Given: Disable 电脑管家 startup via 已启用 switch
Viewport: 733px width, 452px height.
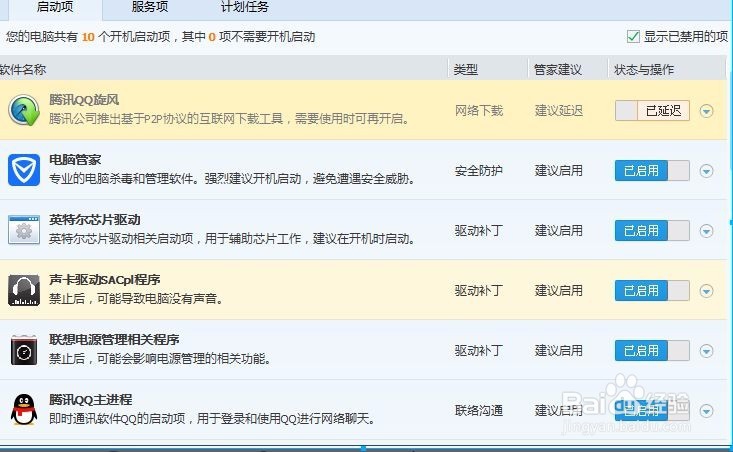Looking at the screenshot, I should [x=652, y=171].
